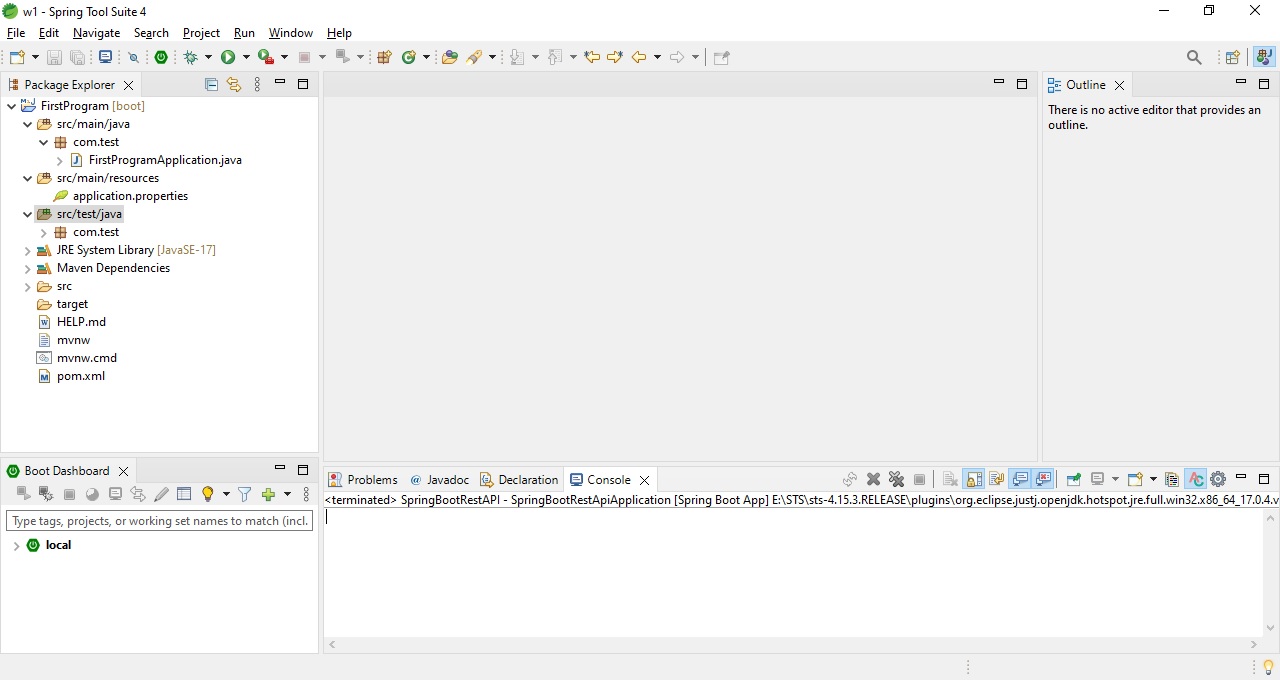Click the green Run button in the main toolbar
Viewport: 1280px width, 680px height.
point(228,58)
